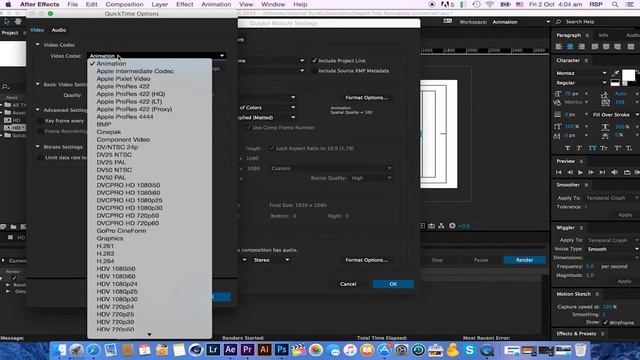Open the Stereo channels dropdown
Viewport: 640px width, 360px height.
(271, 260)
